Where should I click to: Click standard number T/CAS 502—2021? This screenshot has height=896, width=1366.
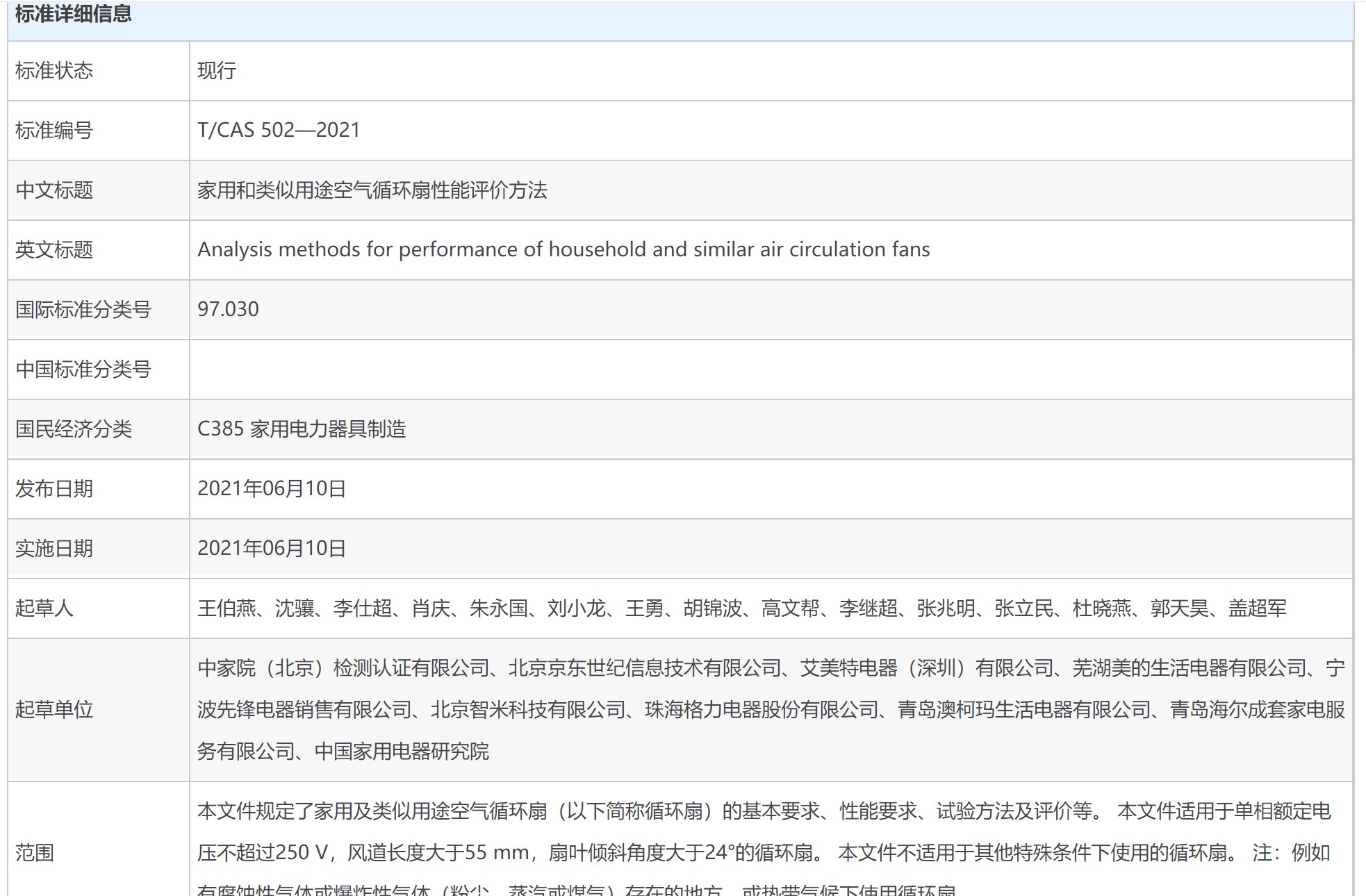(279, 131)
